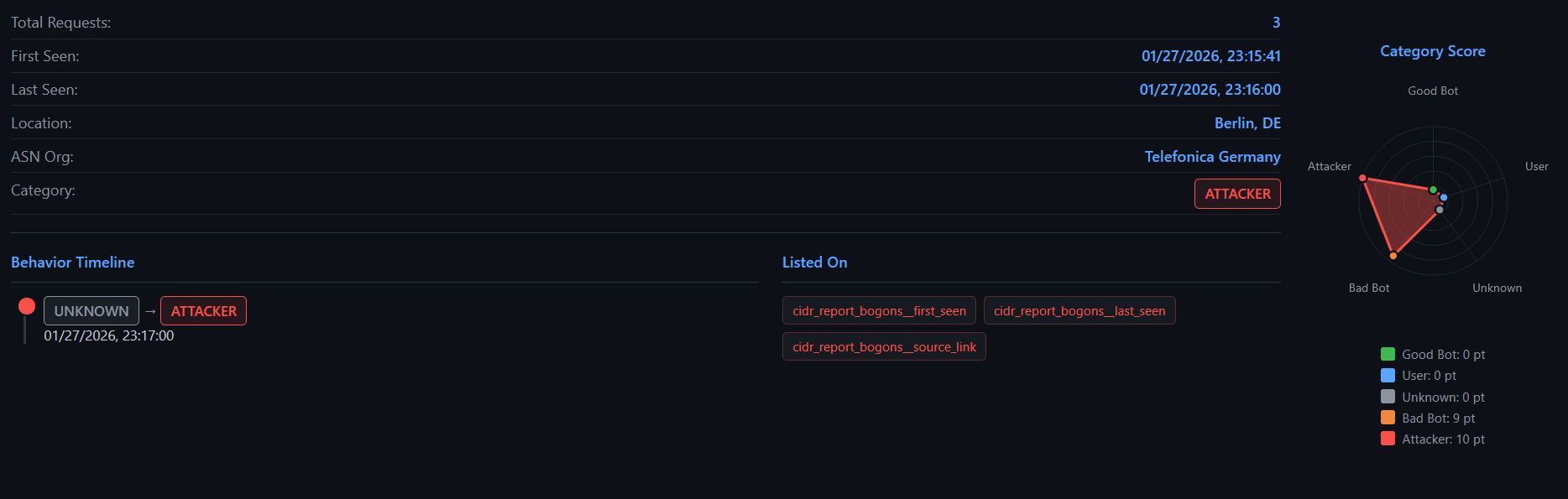Click the orange Bad Bot radar point
Viewport: 1568px width, 499px height.
coord(1393,256)
